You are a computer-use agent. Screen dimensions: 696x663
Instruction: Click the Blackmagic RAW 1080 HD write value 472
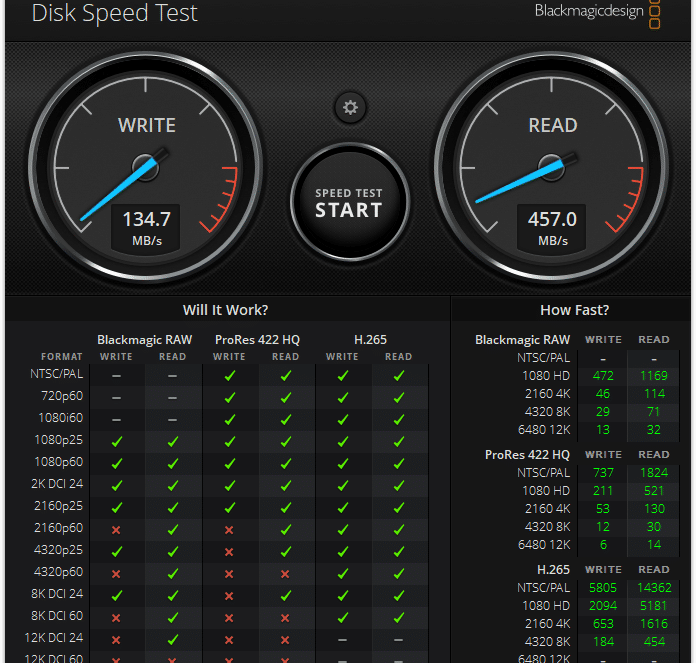[x=603, y=375]
